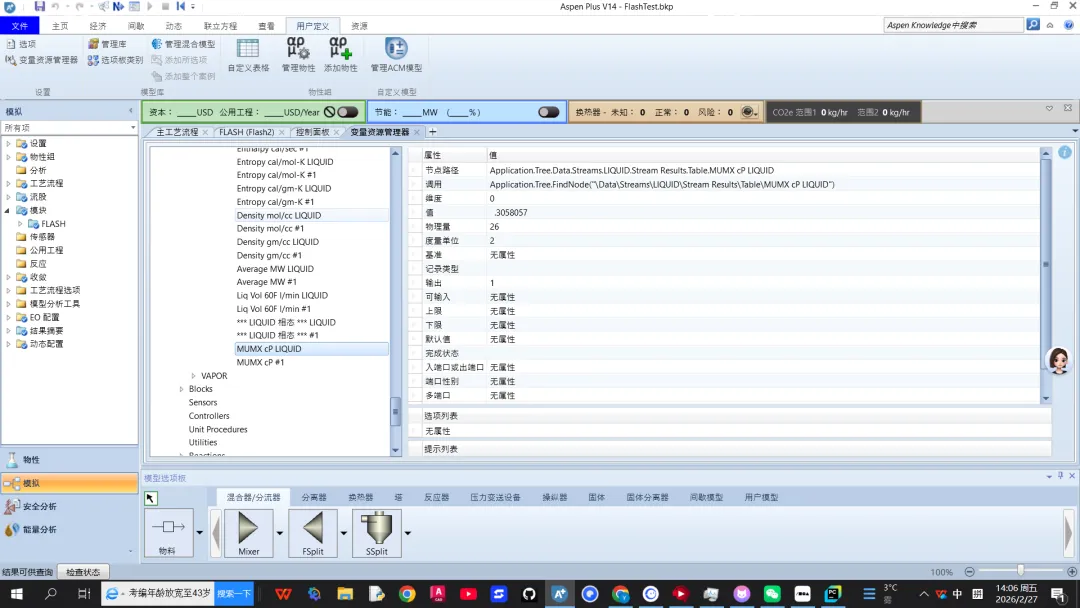
Task: Open the 分离器 palette tab
Action: tap(314, 497)
